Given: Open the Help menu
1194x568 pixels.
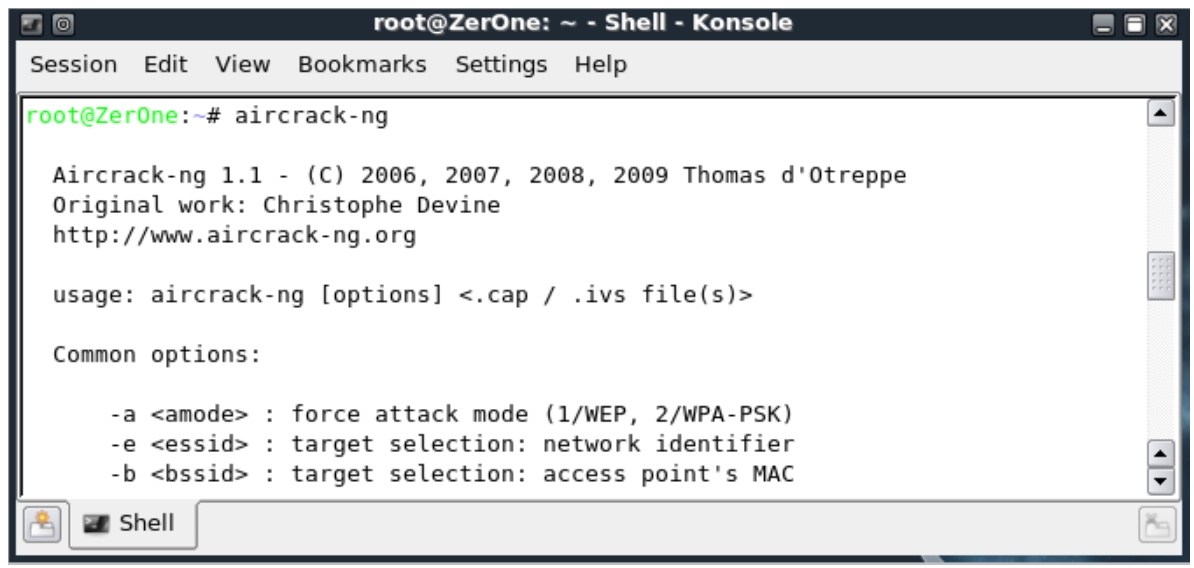Looking at the screenshot, I should (601, 65).
